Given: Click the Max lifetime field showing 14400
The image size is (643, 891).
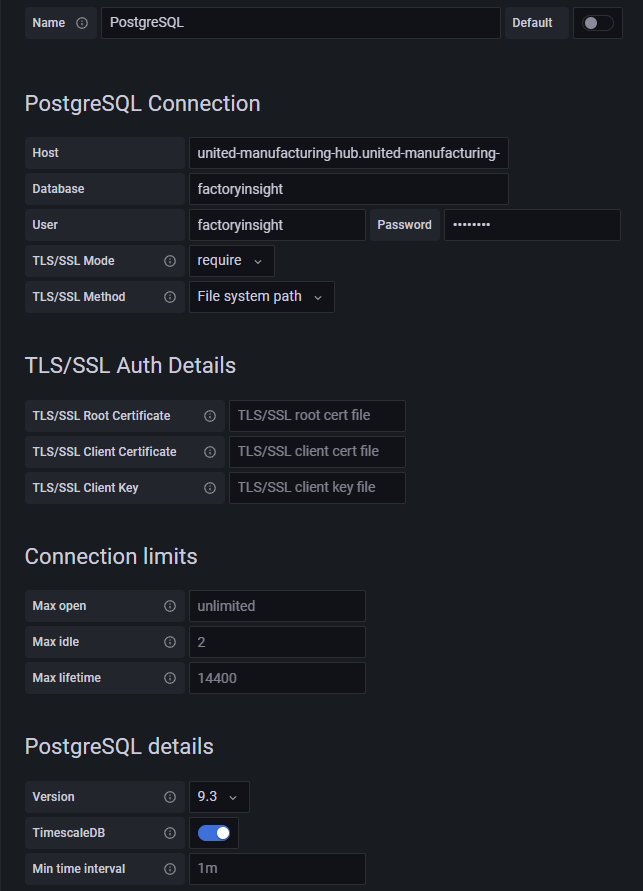Looking at the screenshot, I should click(277, 678).
